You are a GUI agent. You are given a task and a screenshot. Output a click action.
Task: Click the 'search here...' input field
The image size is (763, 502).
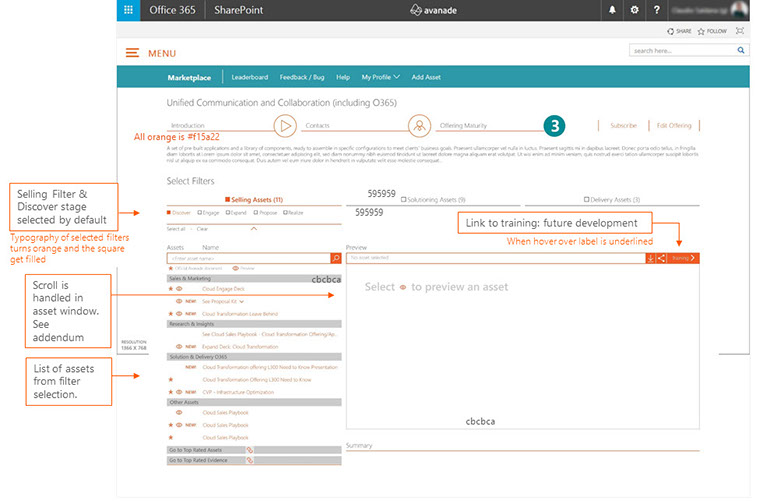[681, 50]
